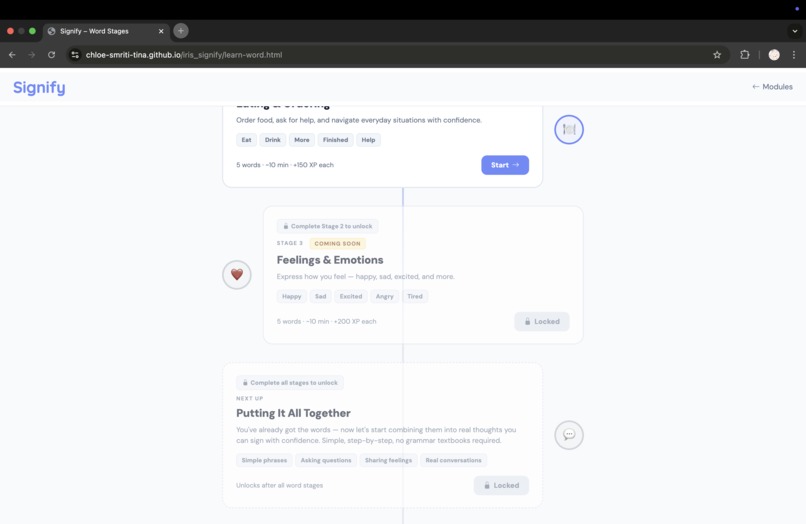Click the address bar URL
The image size is (806, 524).
coord(184,55)
